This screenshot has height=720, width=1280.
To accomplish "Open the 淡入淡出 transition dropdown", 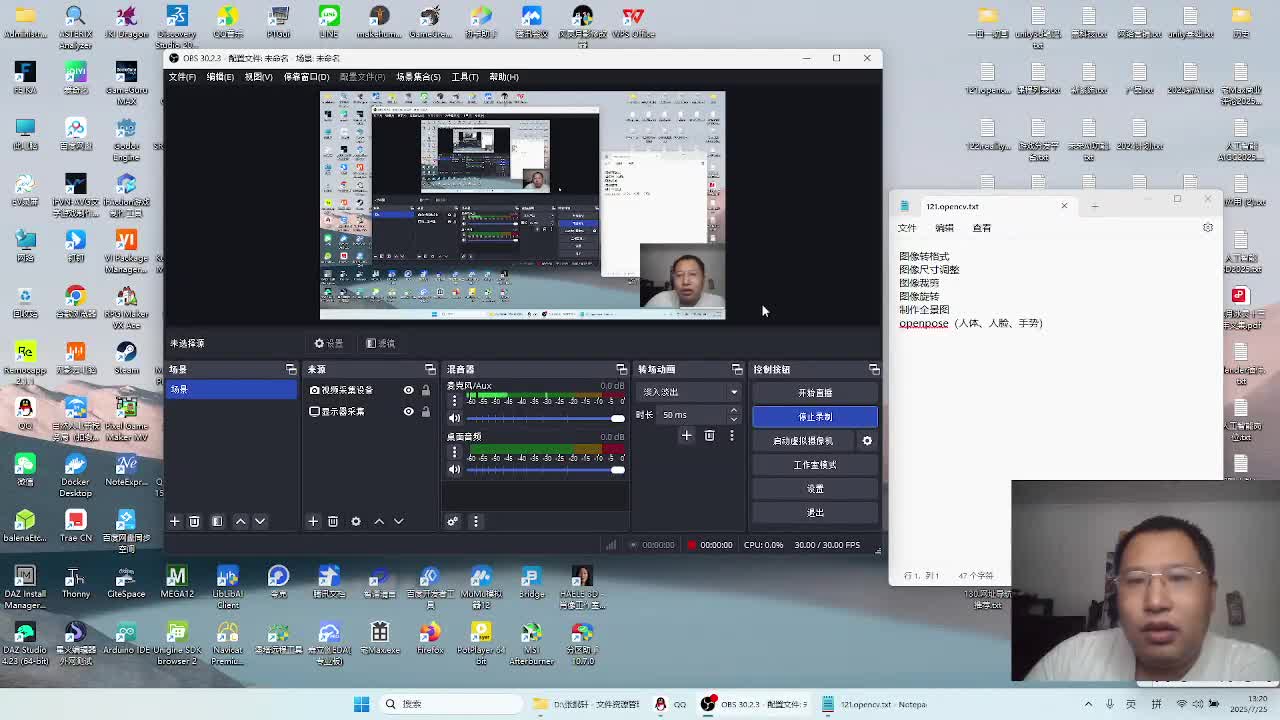I will pyautogui.click(x=690, y=392).
